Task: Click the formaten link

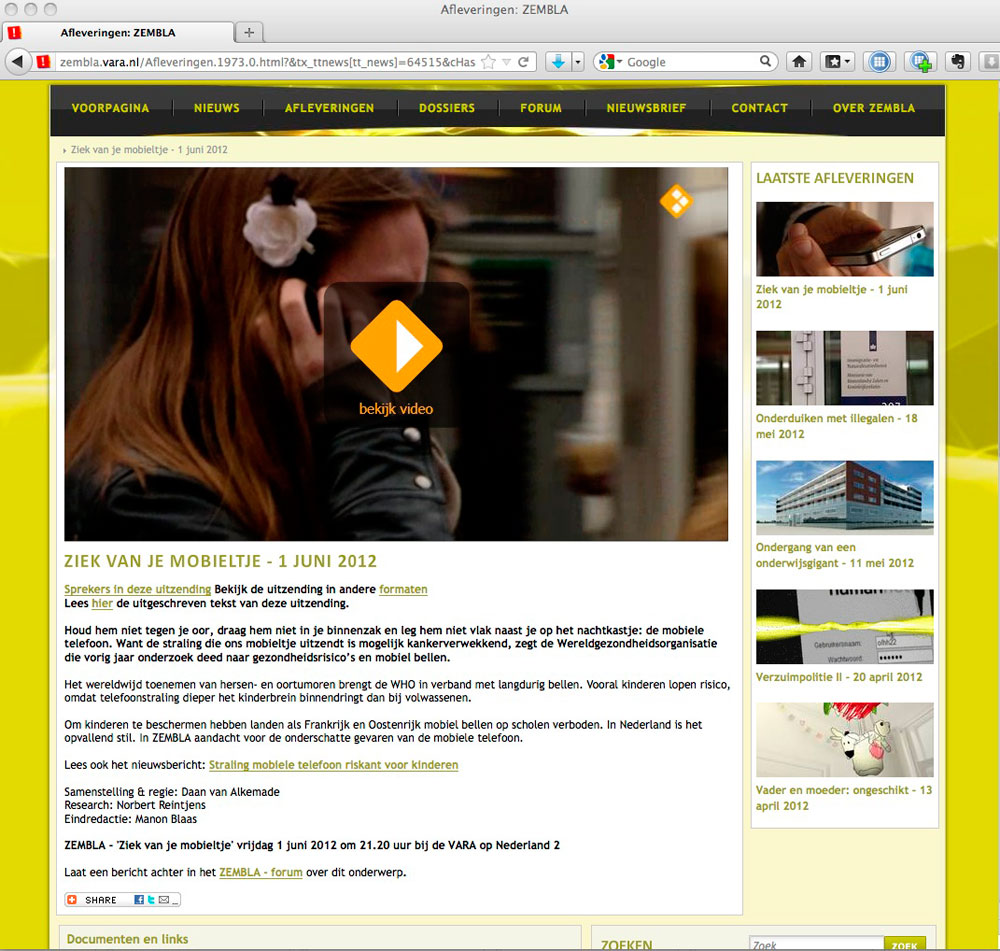Action: pyautogui.click(x=403, y=589)
